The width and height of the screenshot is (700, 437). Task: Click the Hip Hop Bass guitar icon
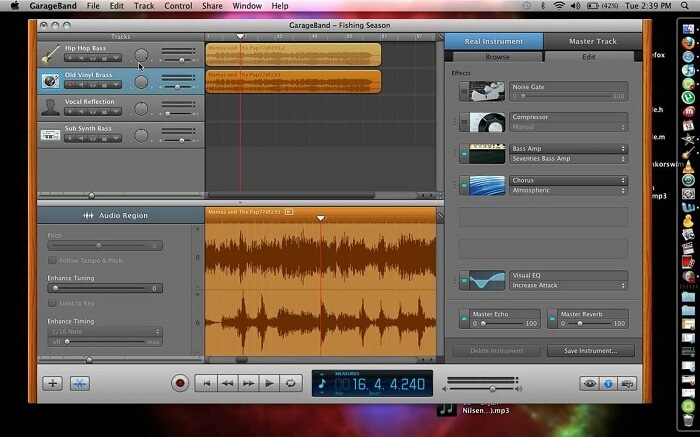pyautogui.click(x=50, y=53)
